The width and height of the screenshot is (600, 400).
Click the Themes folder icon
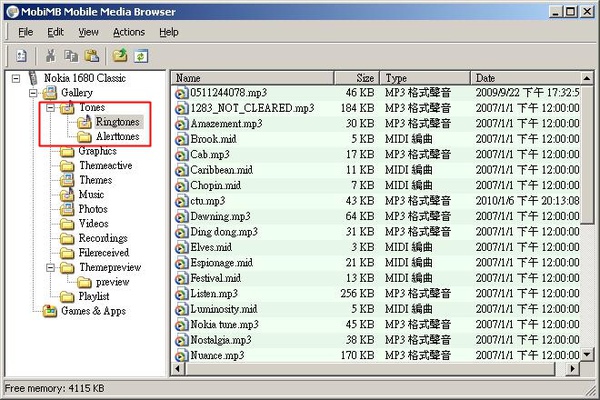67,180
